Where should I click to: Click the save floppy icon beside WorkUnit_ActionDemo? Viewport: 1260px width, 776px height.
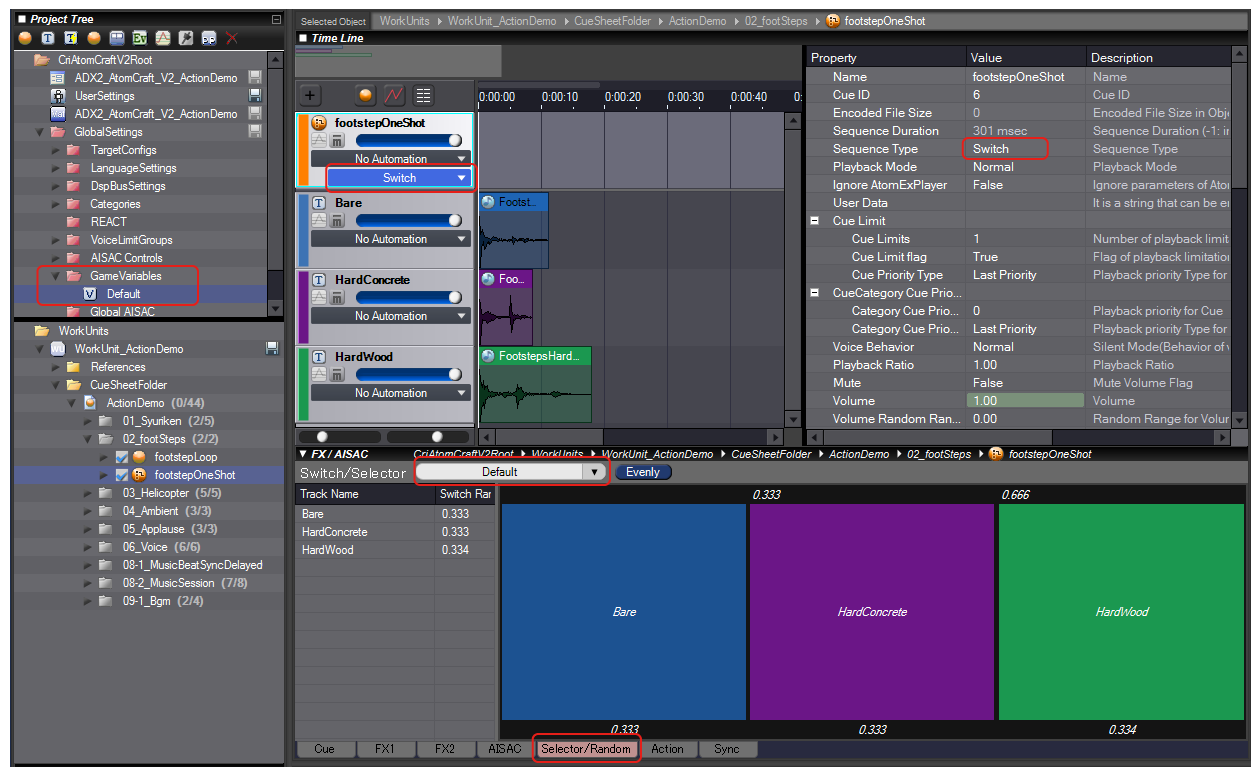[271, 349]
